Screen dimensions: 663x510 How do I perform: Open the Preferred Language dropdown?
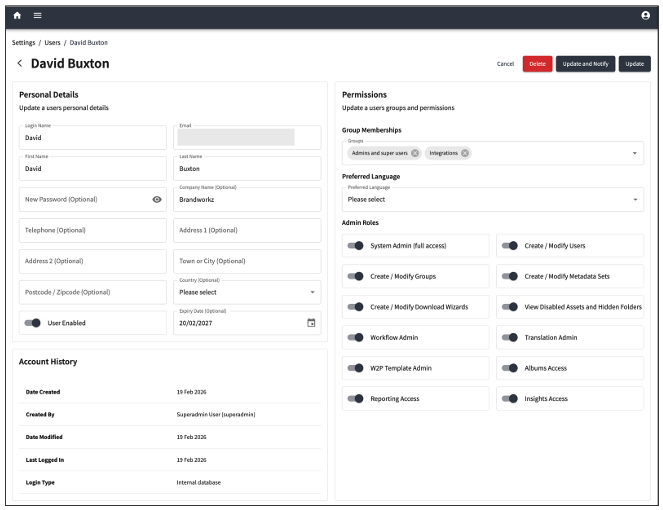pos(493,200)
